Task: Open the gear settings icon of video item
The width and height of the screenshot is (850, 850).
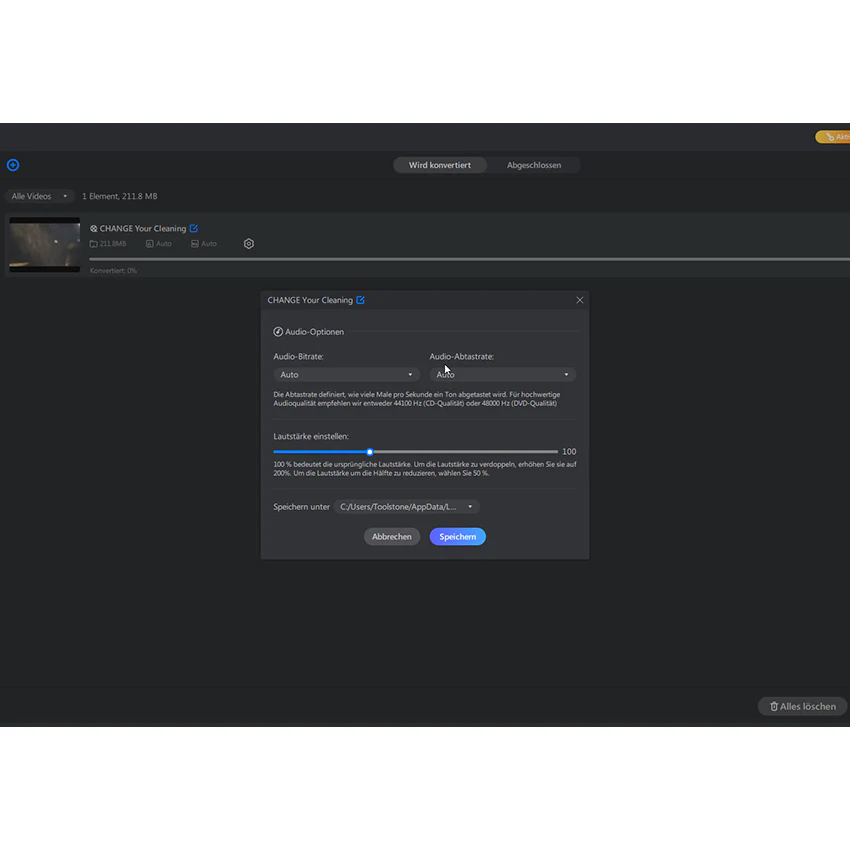Action: 249,244
